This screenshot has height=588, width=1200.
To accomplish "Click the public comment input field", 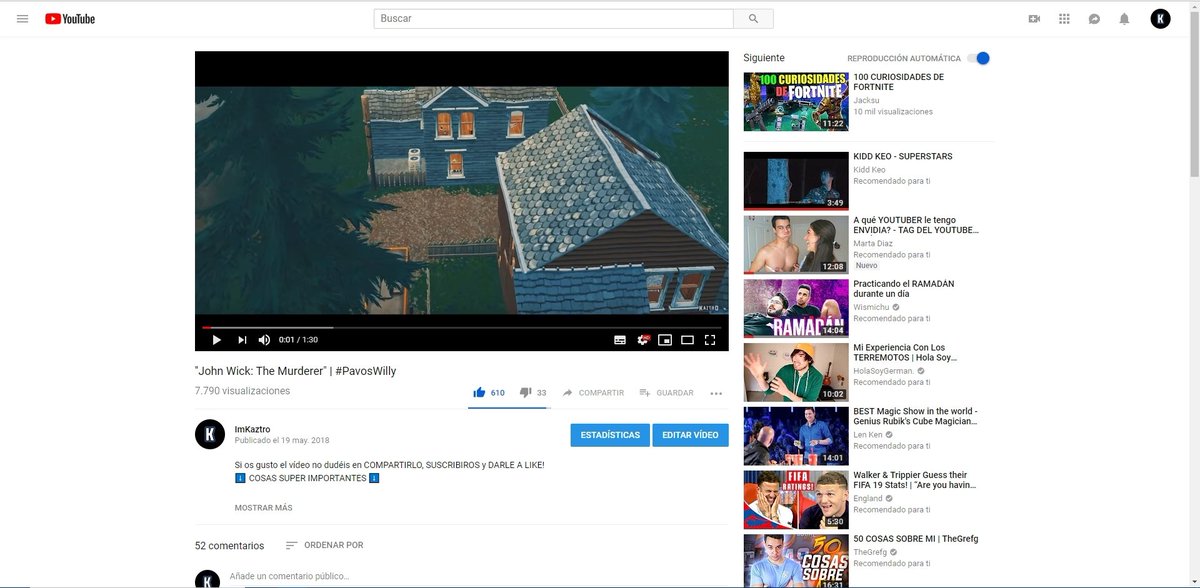I will pyautogui.click(x=478, y=576).
